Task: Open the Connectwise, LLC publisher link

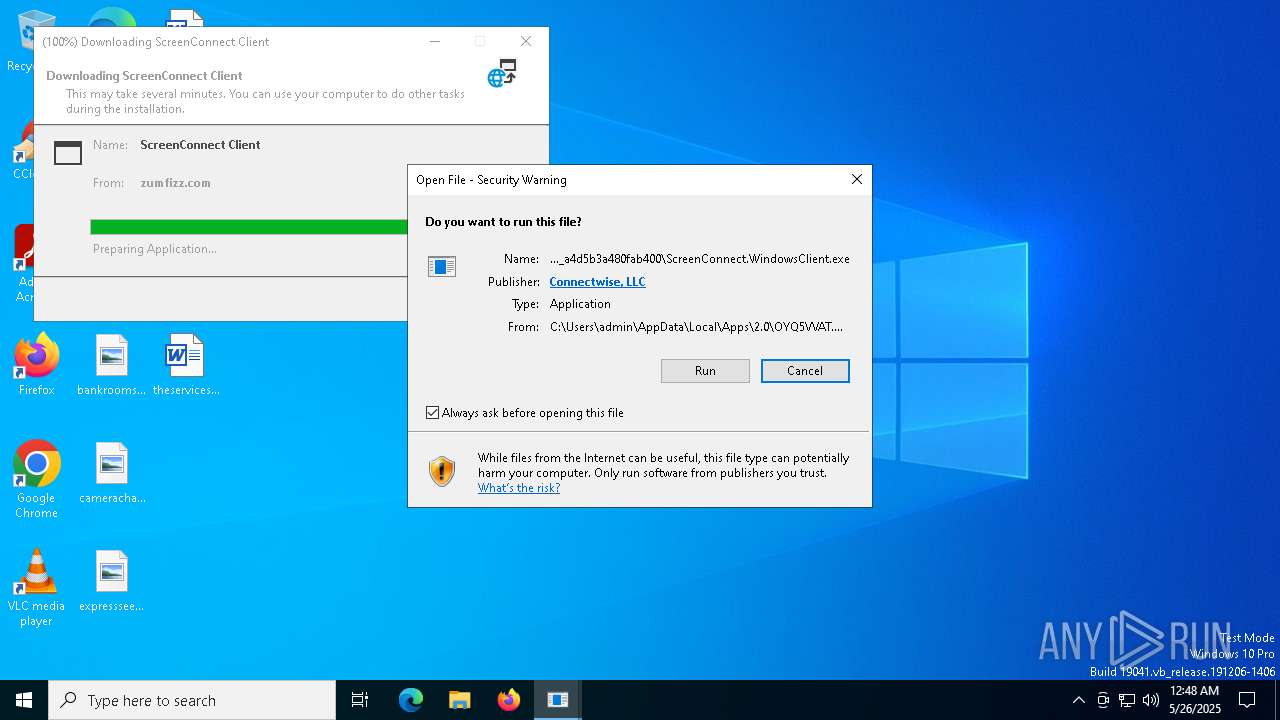Action: tap(597, 282)
